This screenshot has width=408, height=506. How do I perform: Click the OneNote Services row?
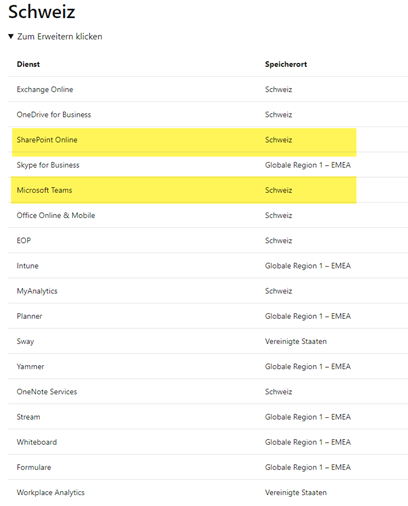(208, 392)
